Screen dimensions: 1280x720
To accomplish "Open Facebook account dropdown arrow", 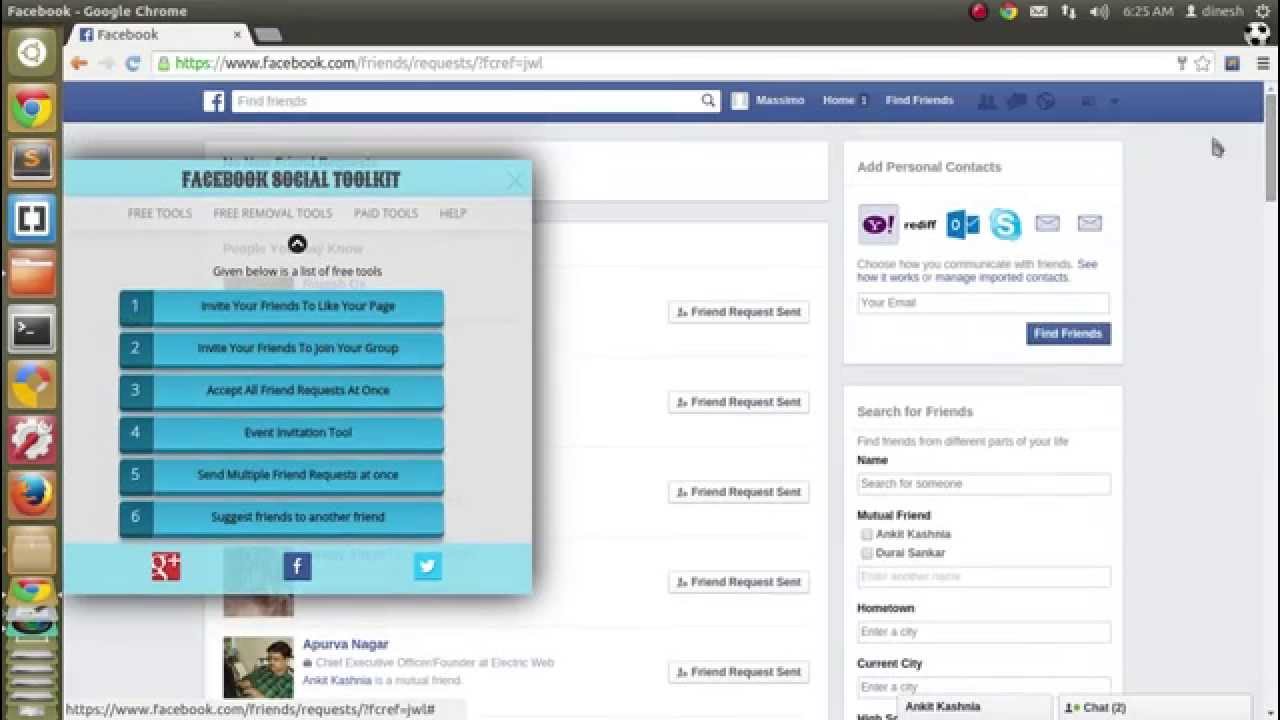I will pos(1114,101).
